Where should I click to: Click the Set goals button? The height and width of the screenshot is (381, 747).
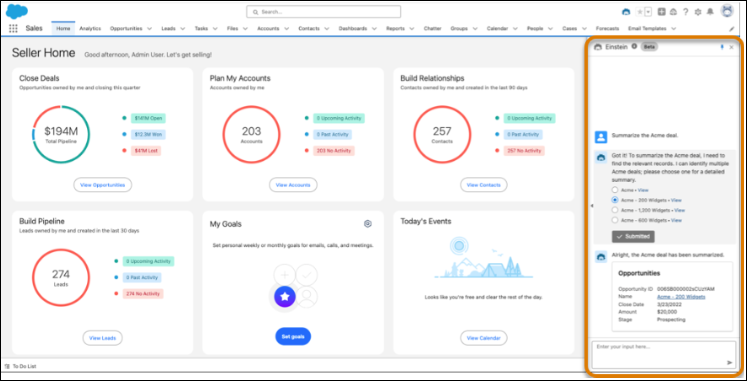(x=293, y=336)
